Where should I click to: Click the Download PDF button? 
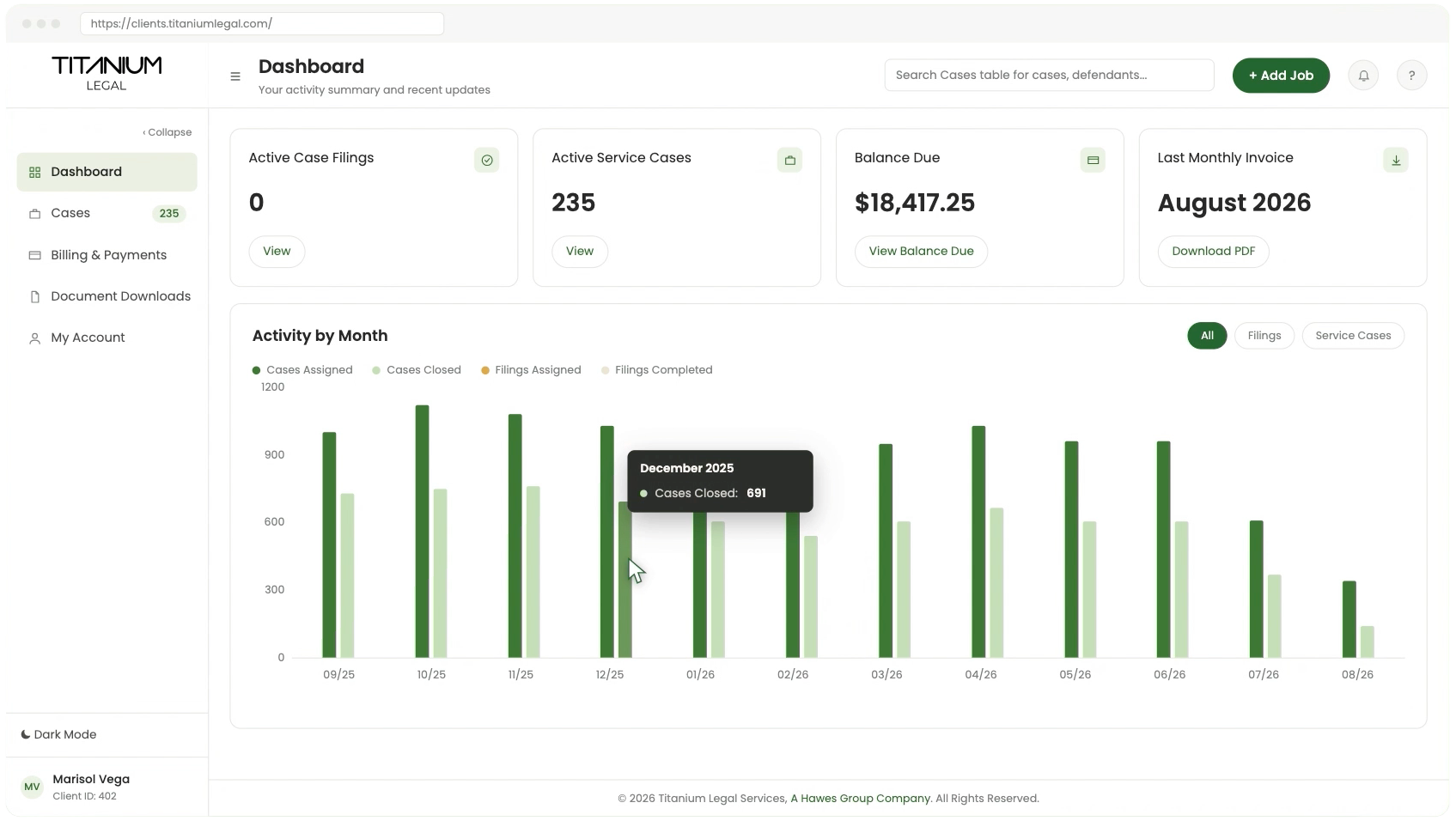click(x=1214, y=252)
